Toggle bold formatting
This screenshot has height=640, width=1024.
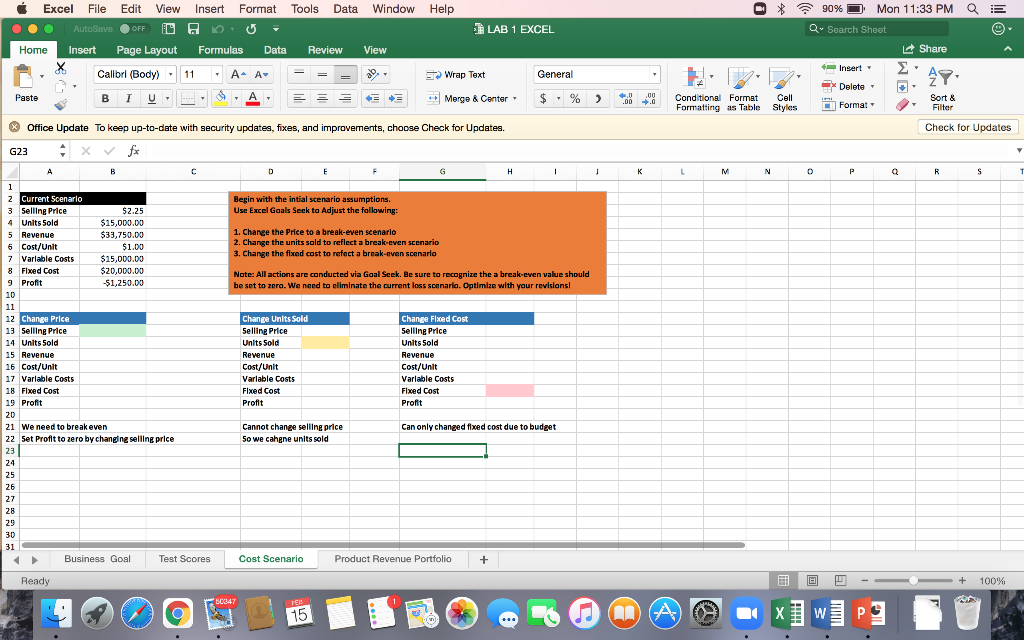pyautogui.click(x=105, y=99)
